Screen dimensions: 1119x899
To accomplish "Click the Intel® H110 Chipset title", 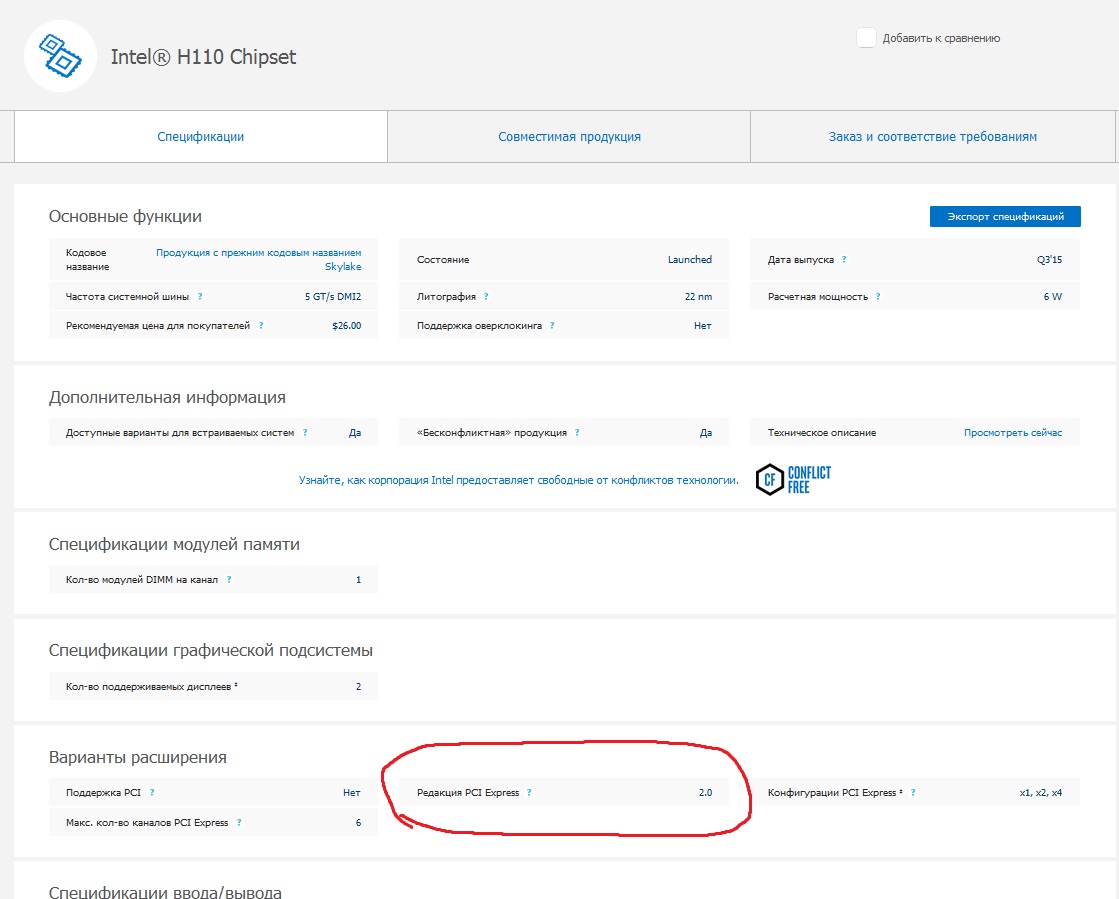I will point(203,57).
